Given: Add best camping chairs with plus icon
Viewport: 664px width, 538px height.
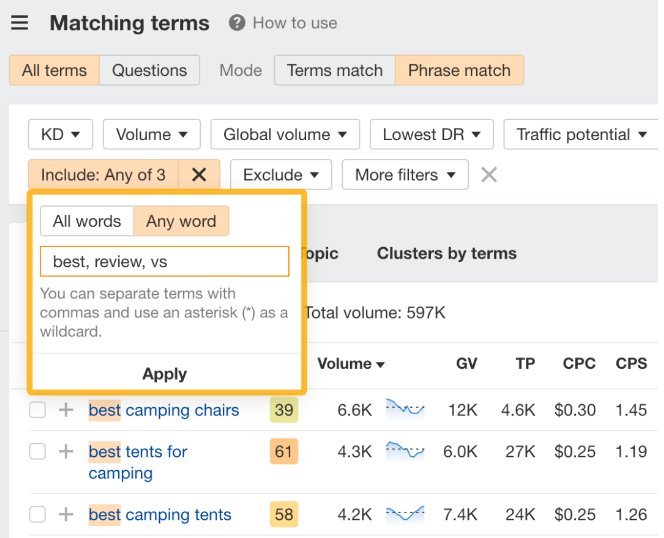Looking at the screenshot, I should pos(66,410).
